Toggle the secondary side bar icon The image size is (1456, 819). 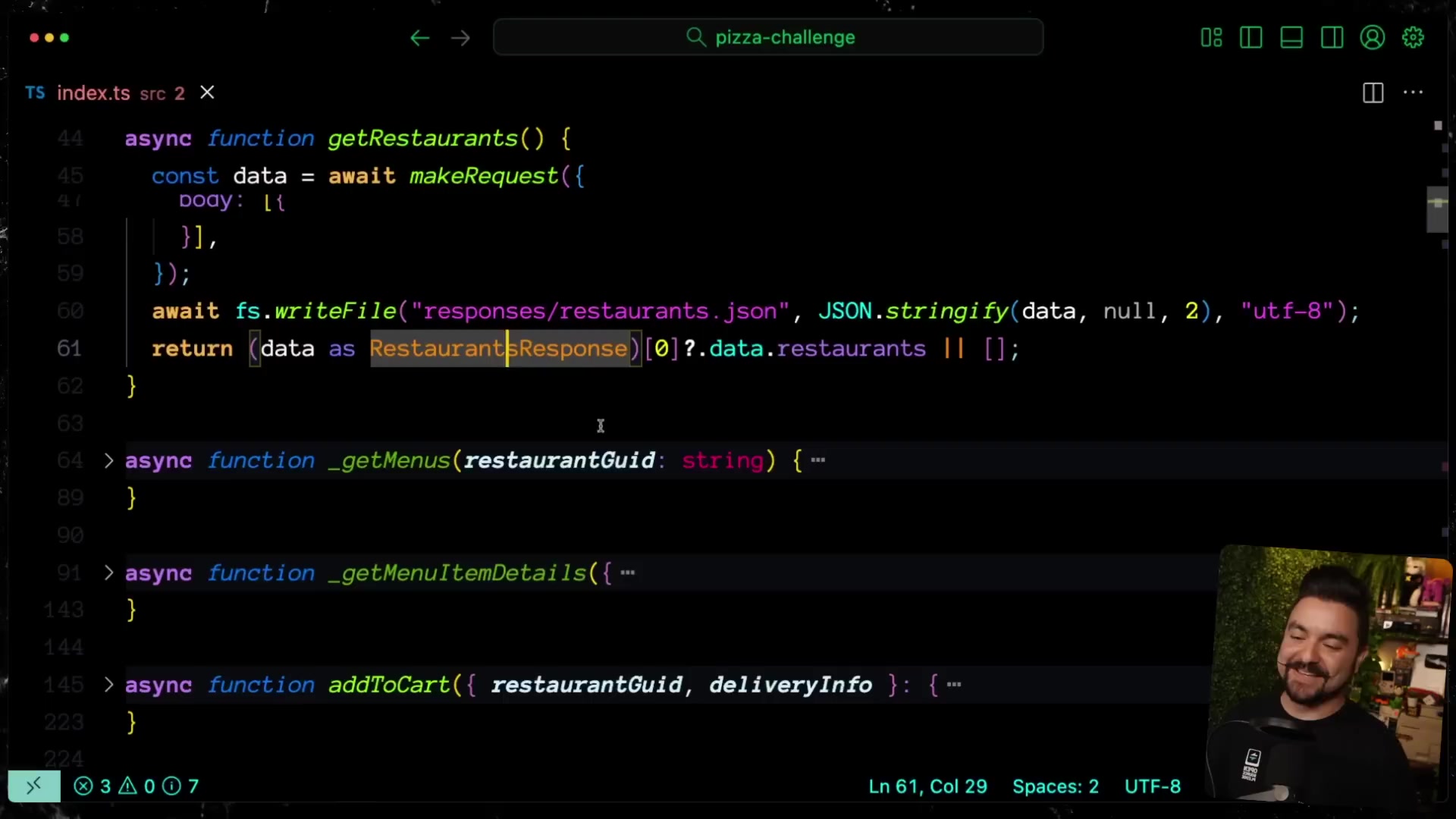tap(1332, 37)
